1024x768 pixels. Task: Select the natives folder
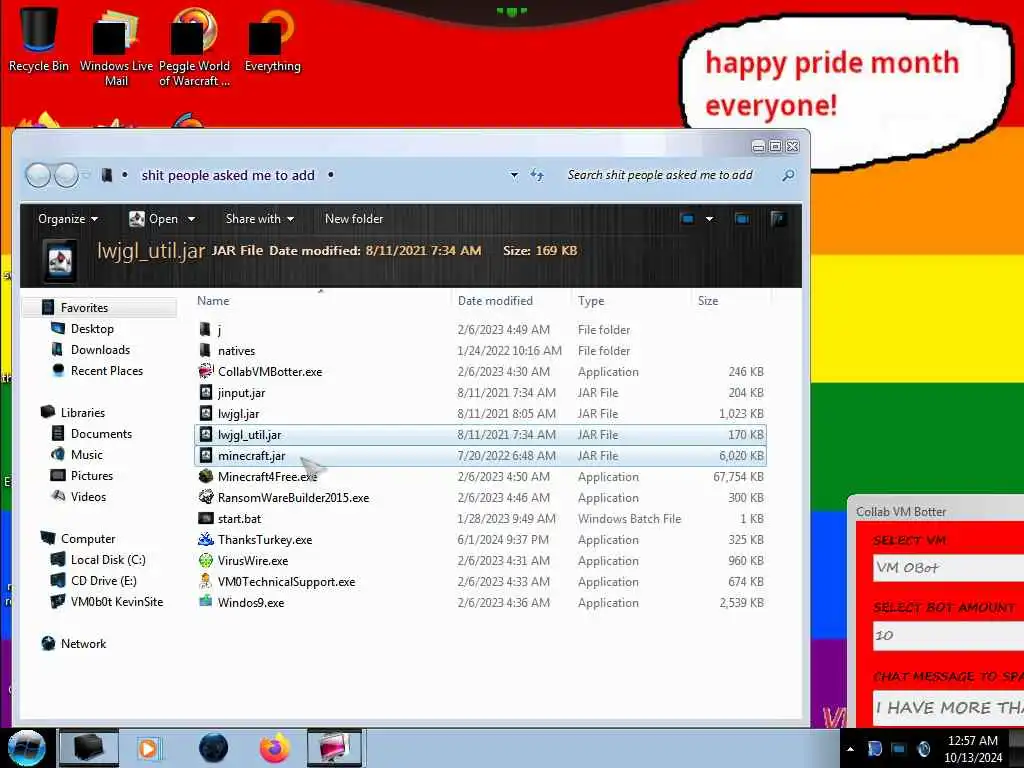(x=236, y=351)
